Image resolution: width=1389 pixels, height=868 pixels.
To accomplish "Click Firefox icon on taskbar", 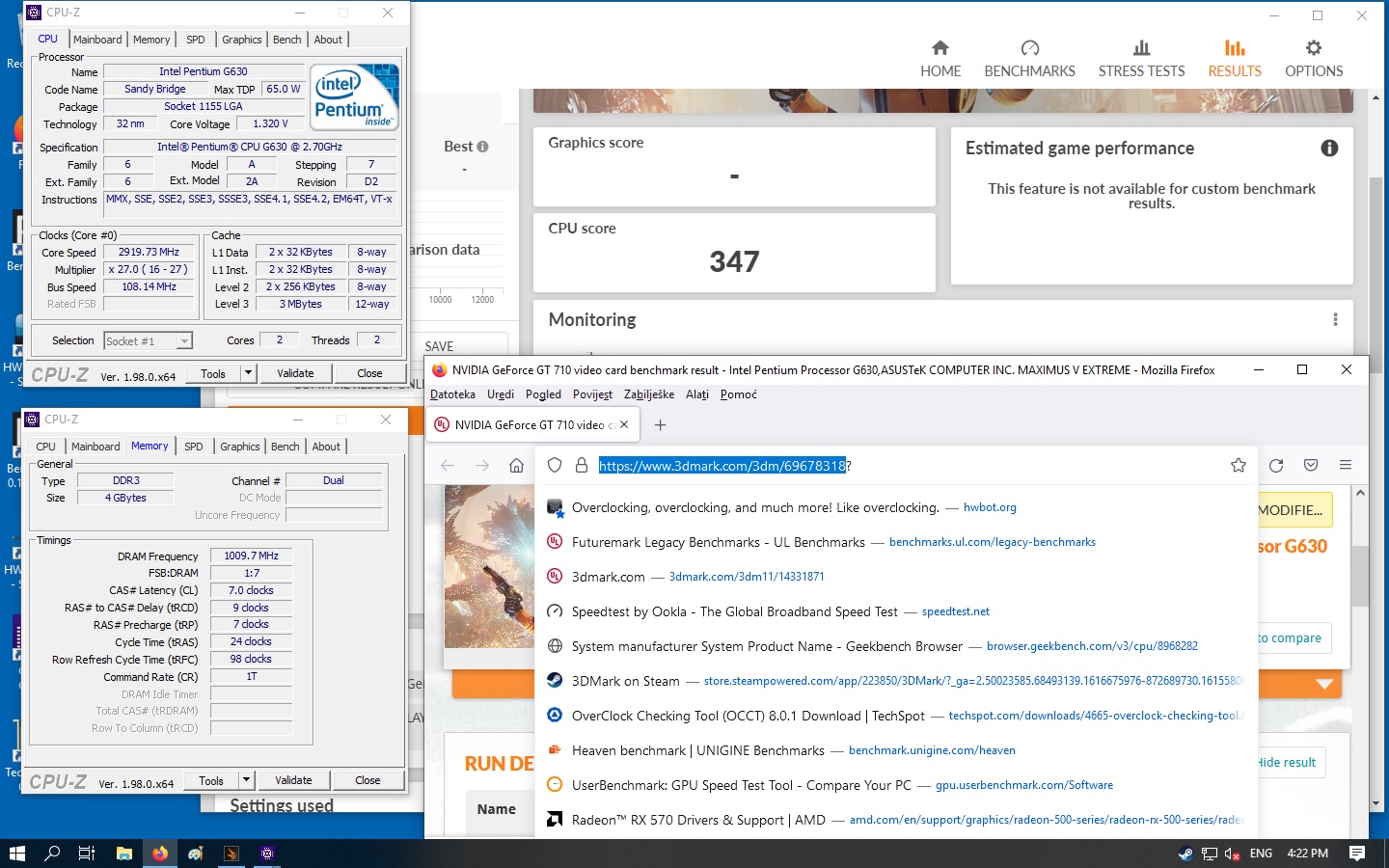I will point(159,854).
